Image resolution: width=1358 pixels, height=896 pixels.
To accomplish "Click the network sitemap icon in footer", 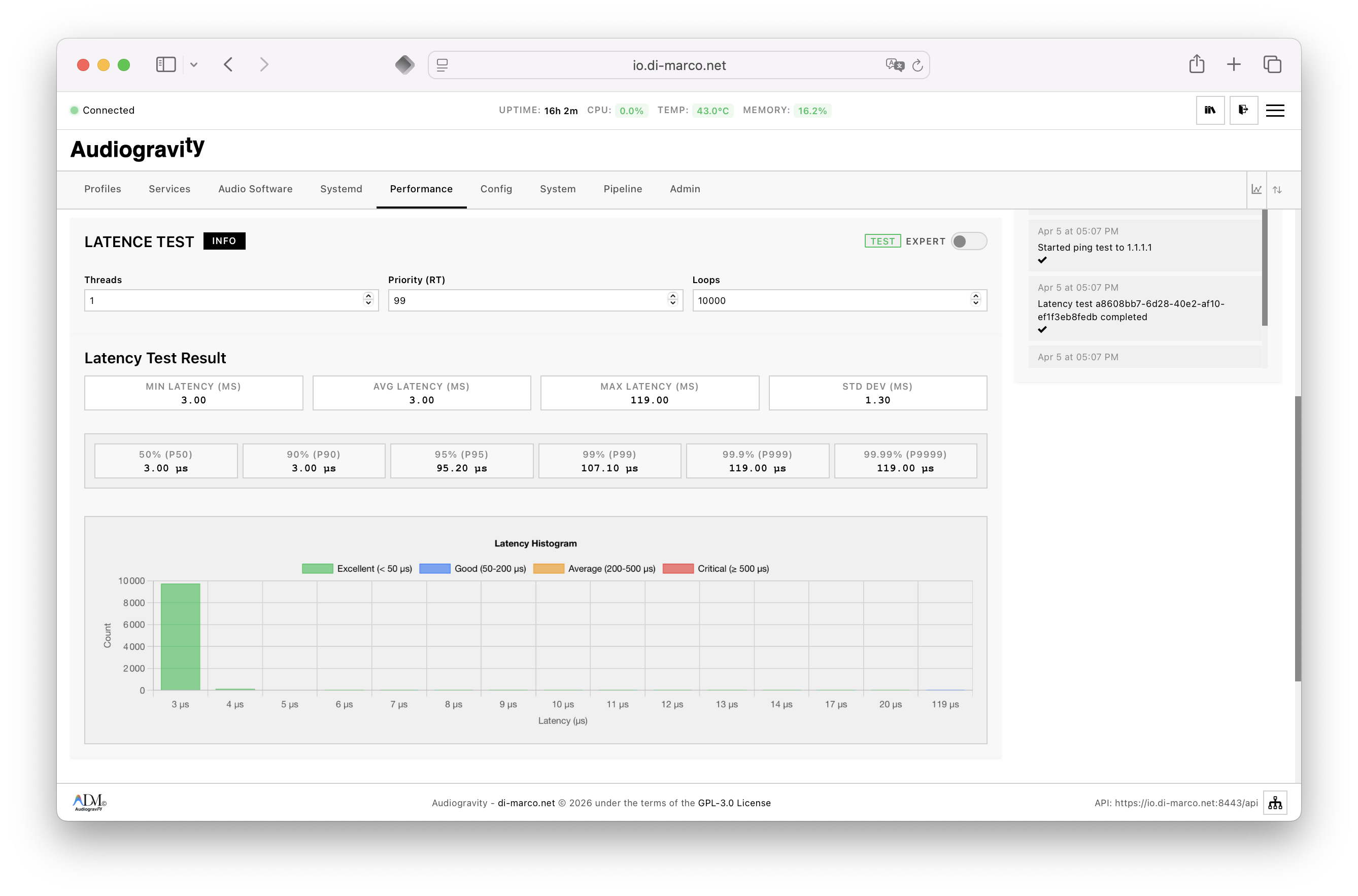I will [x=1275, y=803].
